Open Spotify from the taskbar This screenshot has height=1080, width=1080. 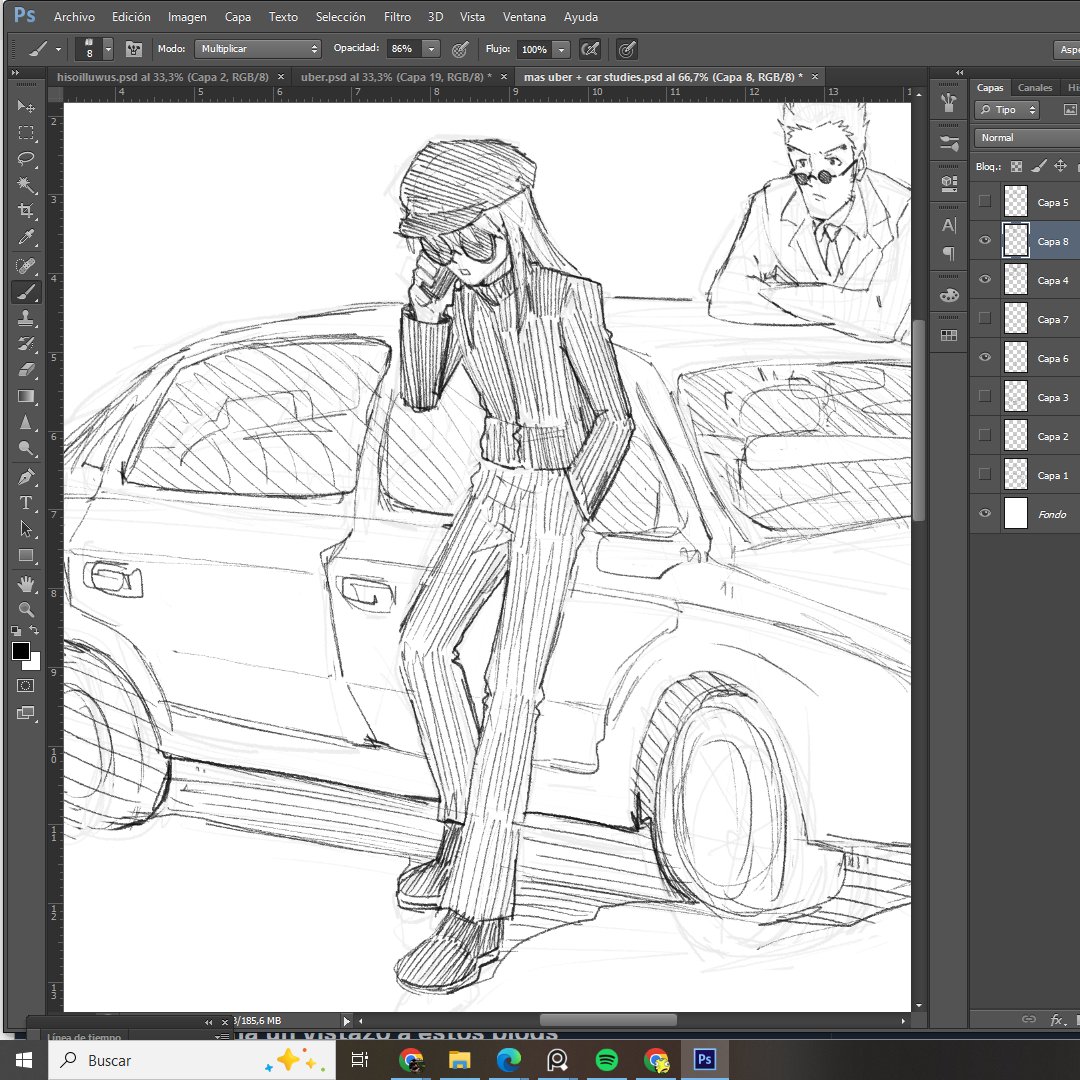click(x=607, y=1059)
